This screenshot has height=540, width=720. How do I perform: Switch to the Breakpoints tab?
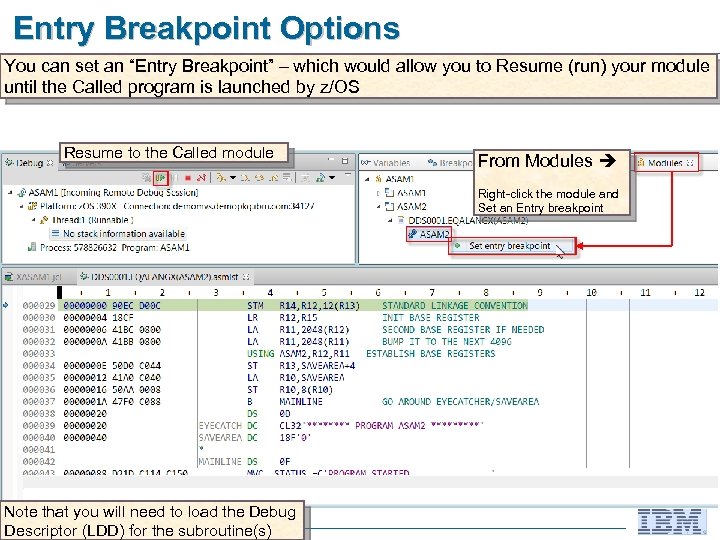[x=450, y=163]
